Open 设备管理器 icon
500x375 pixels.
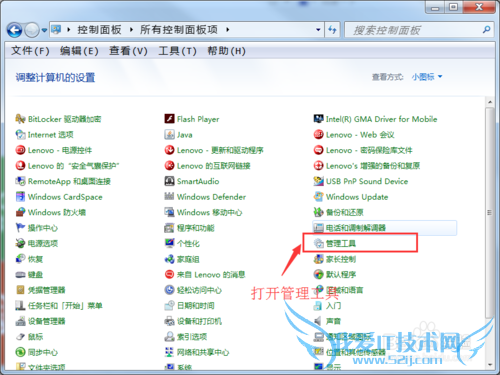pyautogui.click(x=20, y=321)
